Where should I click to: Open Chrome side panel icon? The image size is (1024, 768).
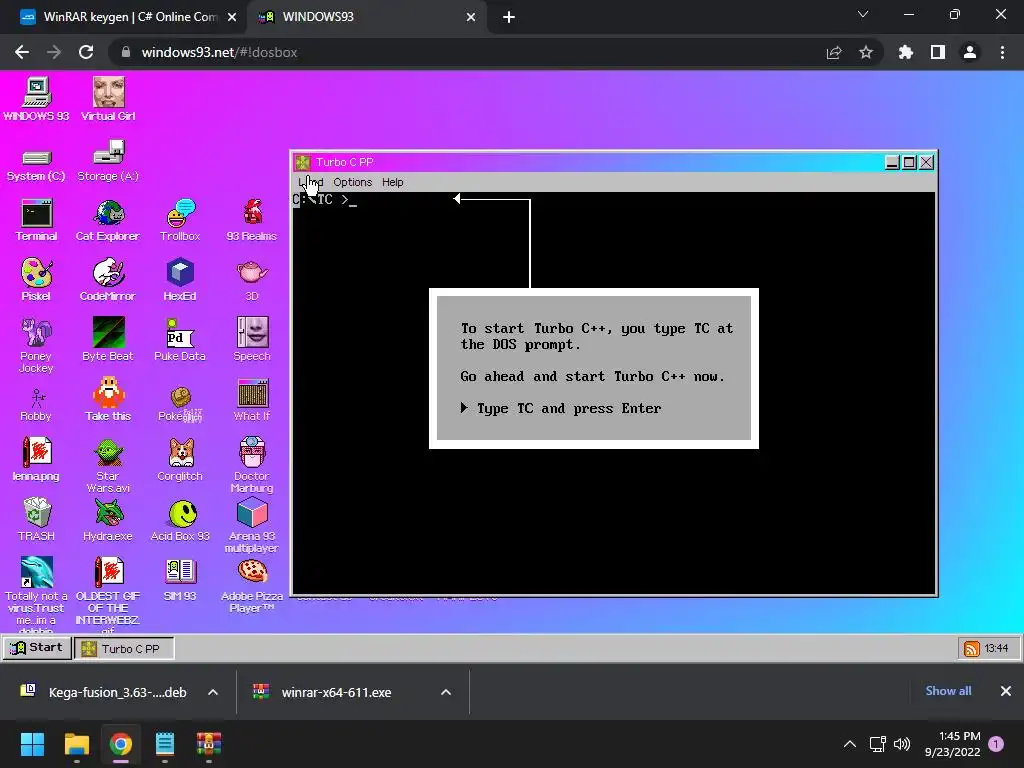click(x=938, y=52)
